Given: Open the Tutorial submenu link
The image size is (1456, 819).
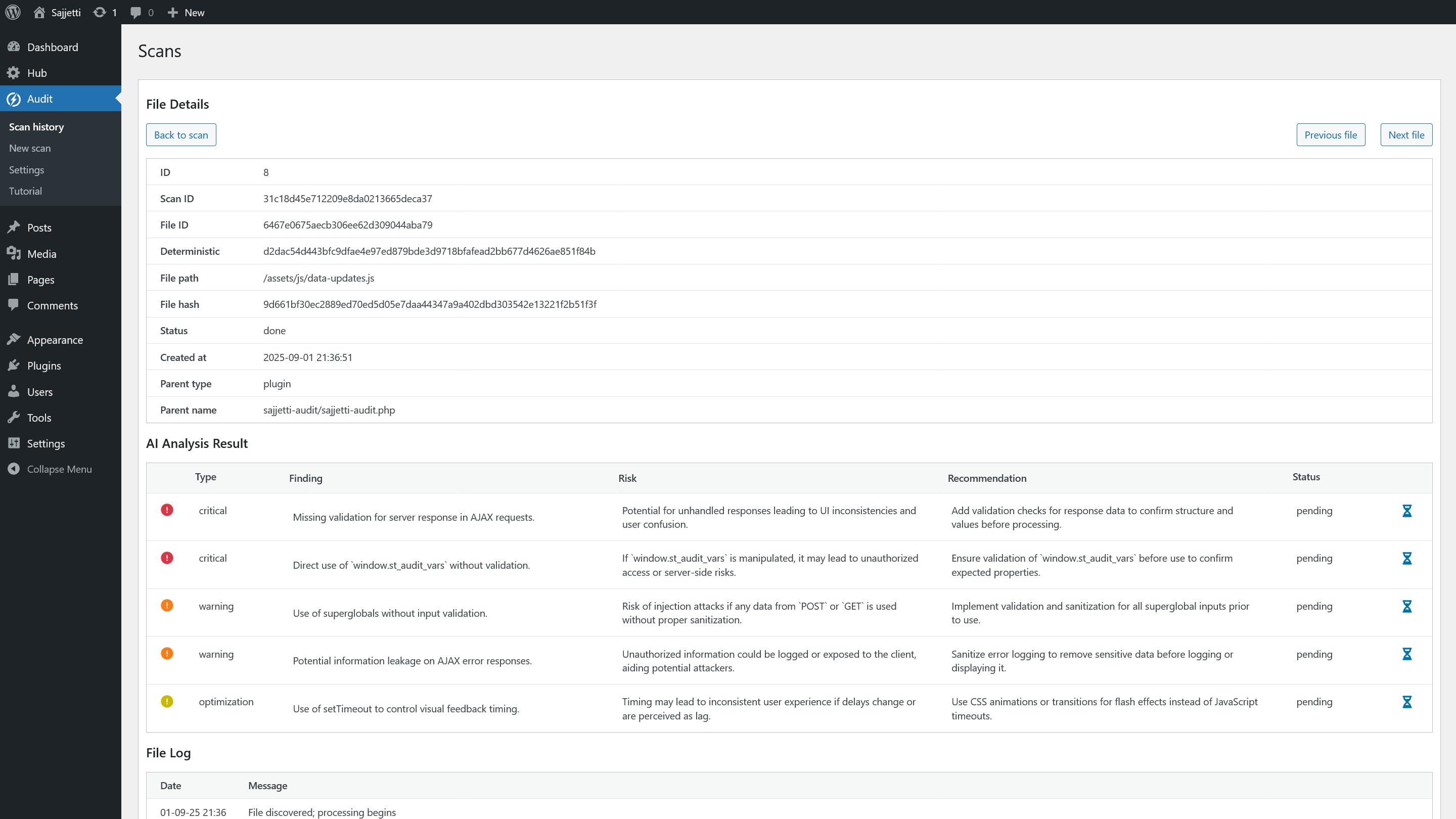Looking at the screenshot, I should coord(25,191).
